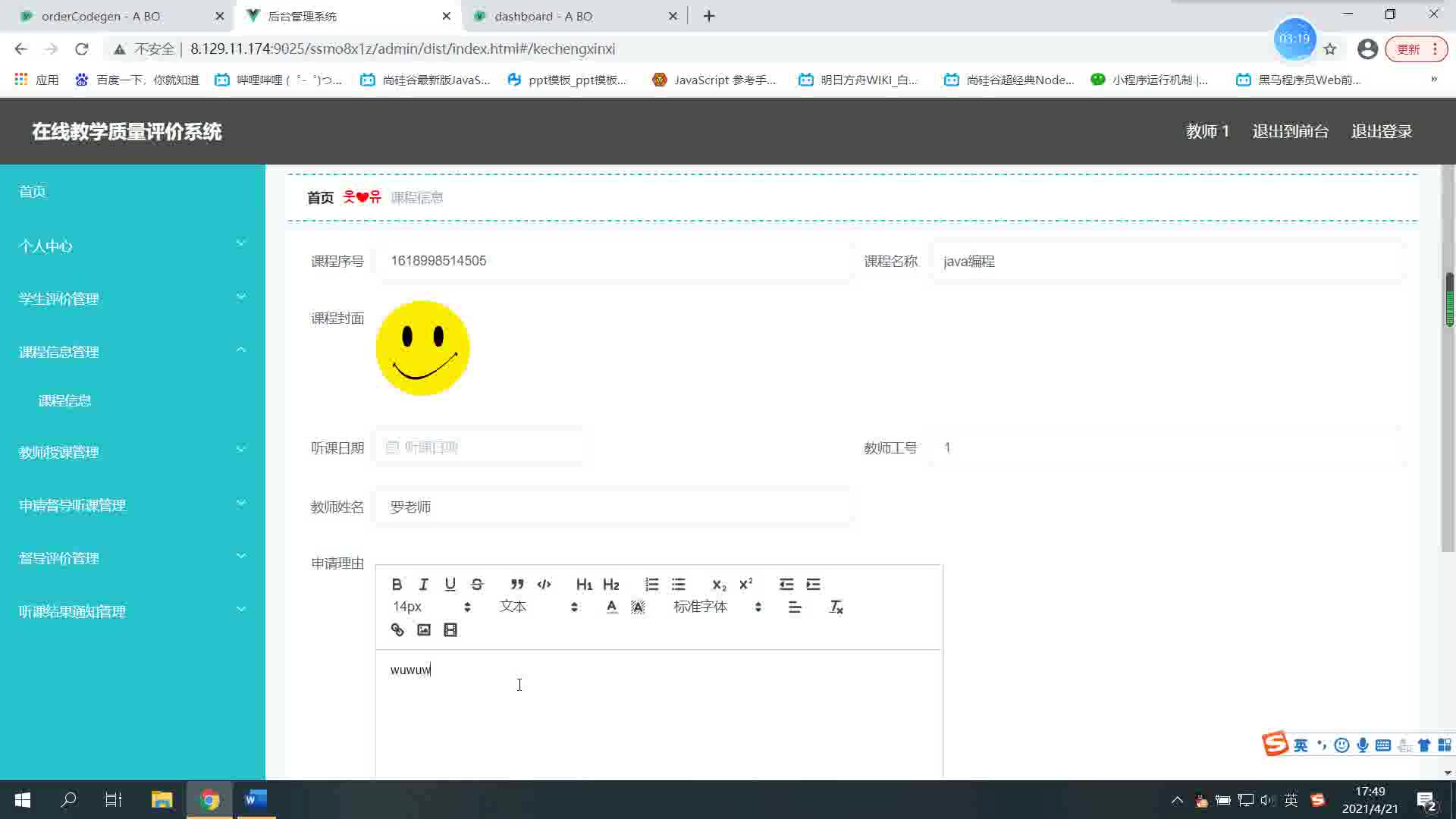
Task: Apply italic formatting in the editor toolbar
Action: click(423, 584)
